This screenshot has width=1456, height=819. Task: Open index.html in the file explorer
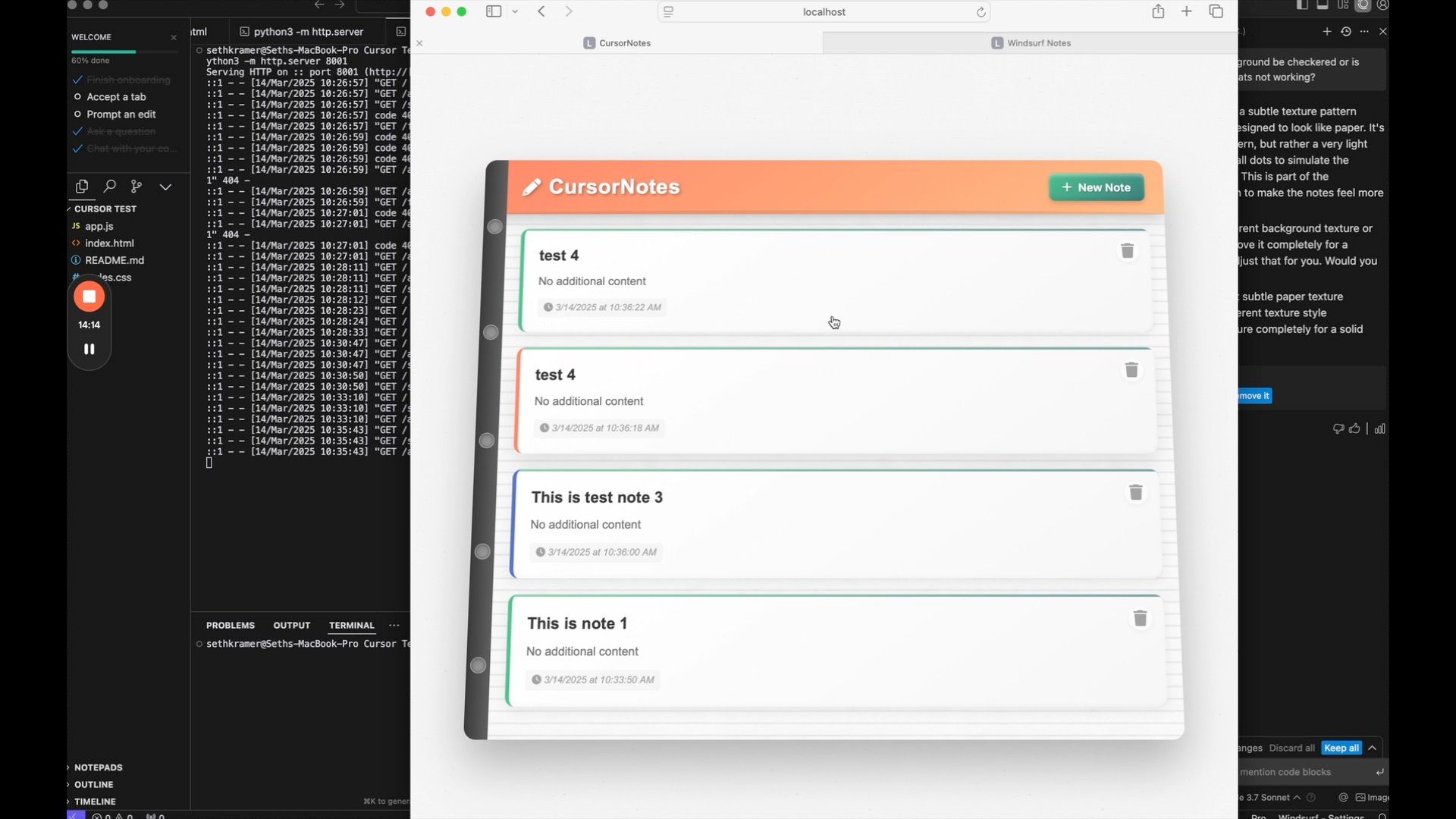109,243
